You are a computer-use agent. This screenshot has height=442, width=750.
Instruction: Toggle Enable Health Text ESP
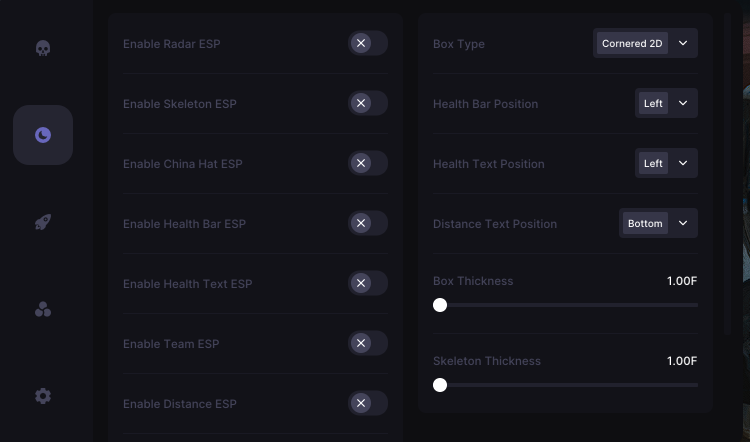pos(367,283)
